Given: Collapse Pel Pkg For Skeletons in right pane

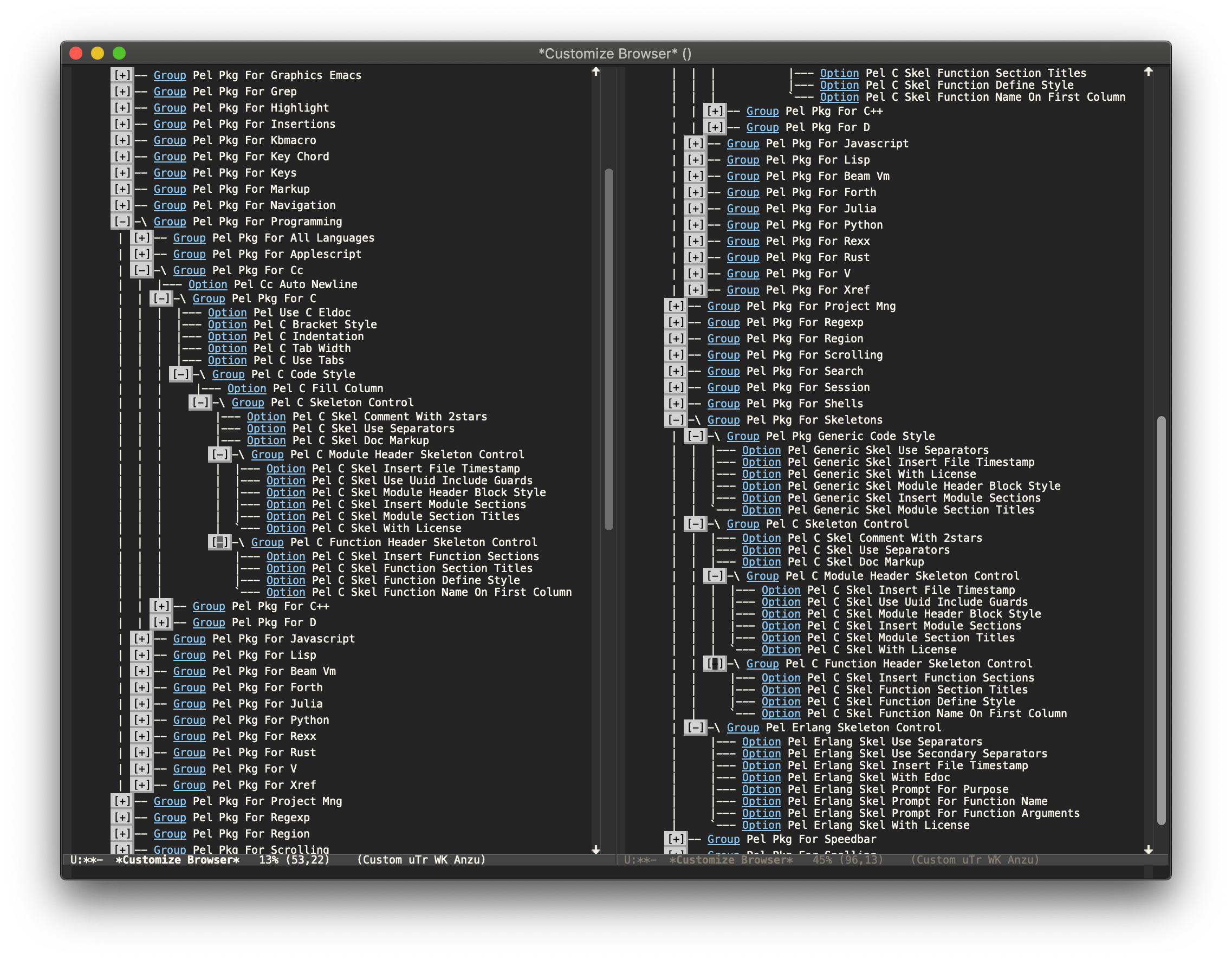Looking at the screenshot, I should tap(676, 420).
